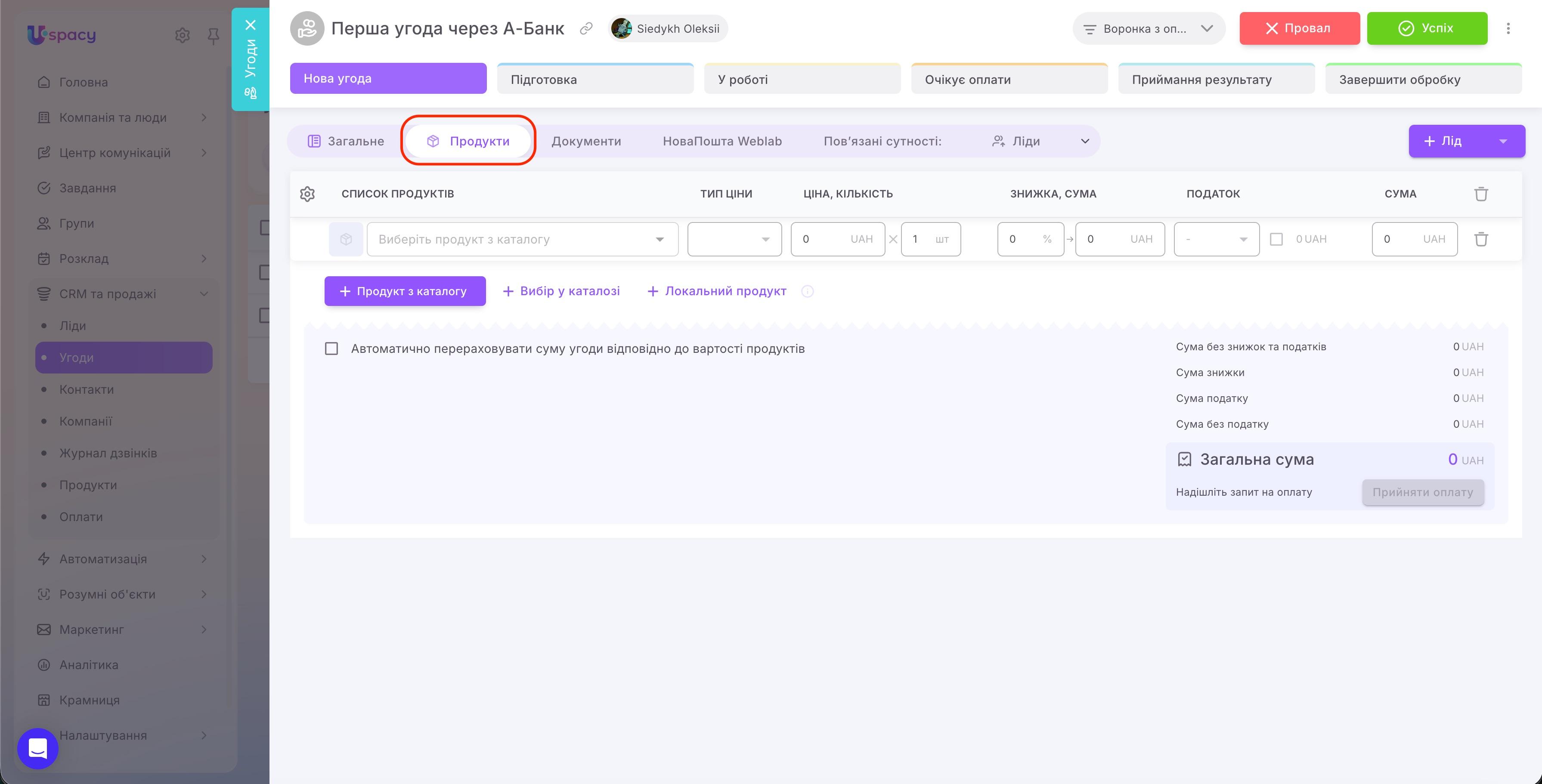Click the discount percent input field
The height and width of the screenshot is (784, 1542).
pos(1030,239)
